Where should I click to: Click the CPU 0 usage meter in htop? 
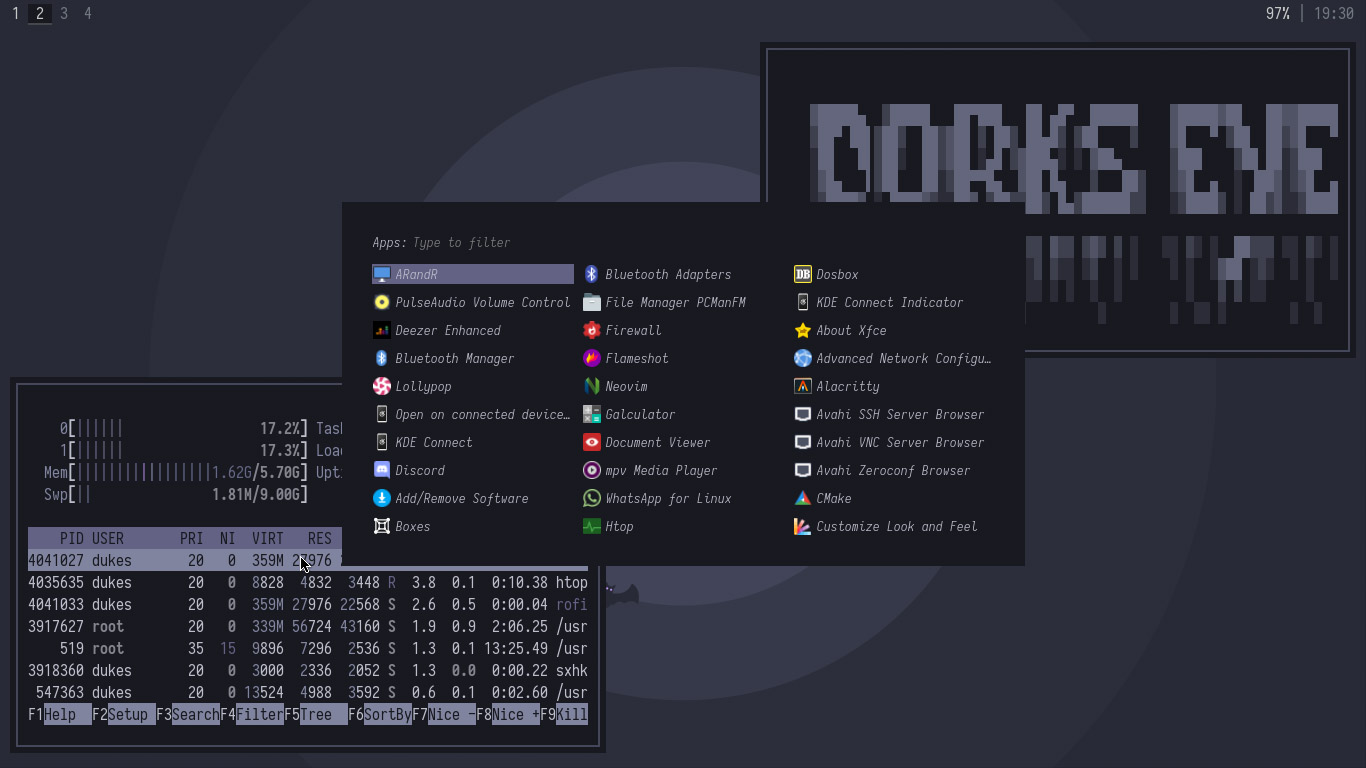pos(184,428)
